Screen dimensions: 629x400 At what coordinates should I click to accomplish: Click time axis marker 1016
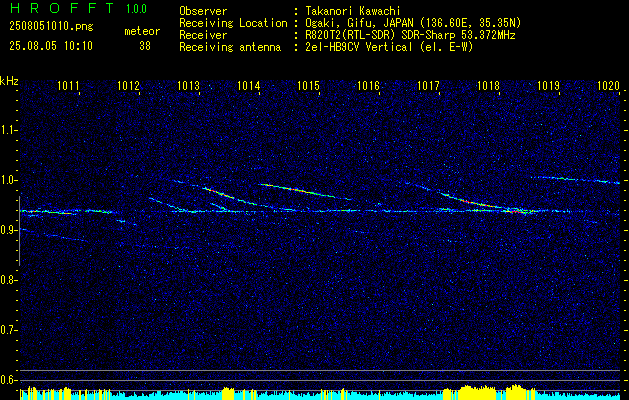(368, 85)
